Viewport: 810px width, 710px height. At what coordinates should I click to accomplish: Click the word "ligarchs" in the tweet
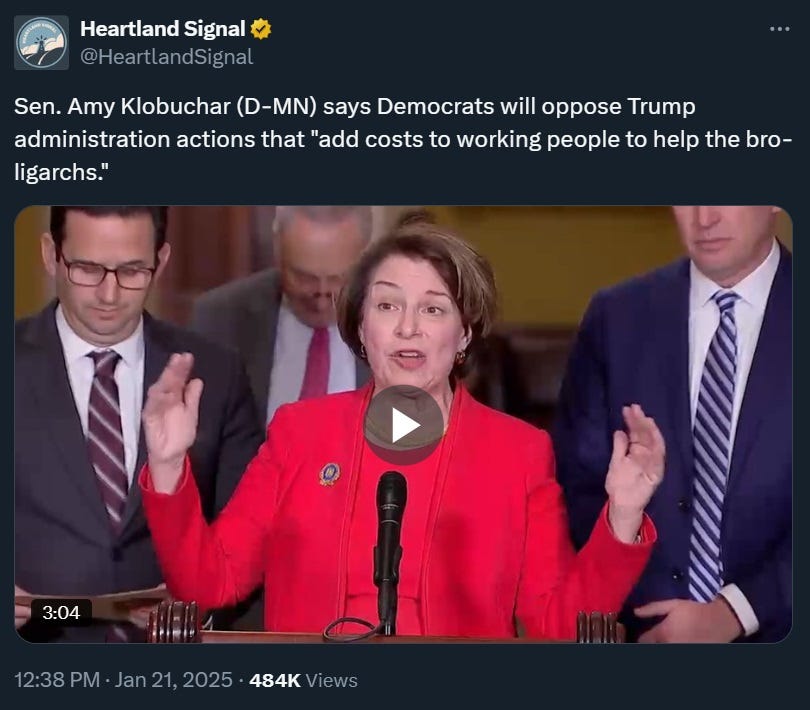pyautogui.click(x=55, y=172)
